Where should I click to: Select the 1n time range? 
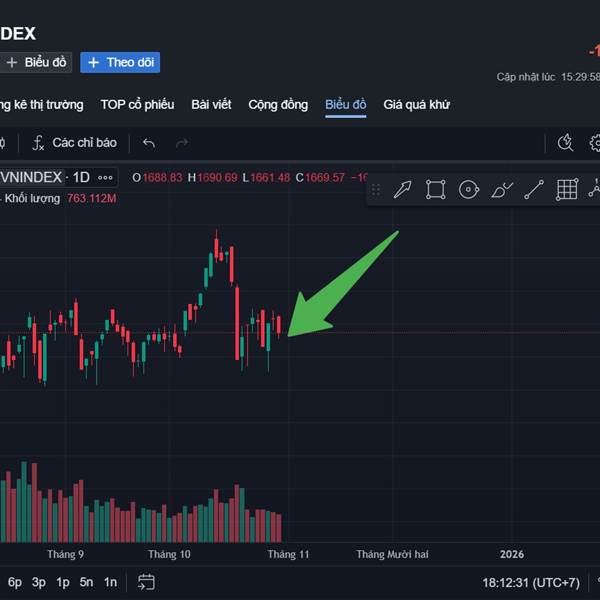coord(110,582)
